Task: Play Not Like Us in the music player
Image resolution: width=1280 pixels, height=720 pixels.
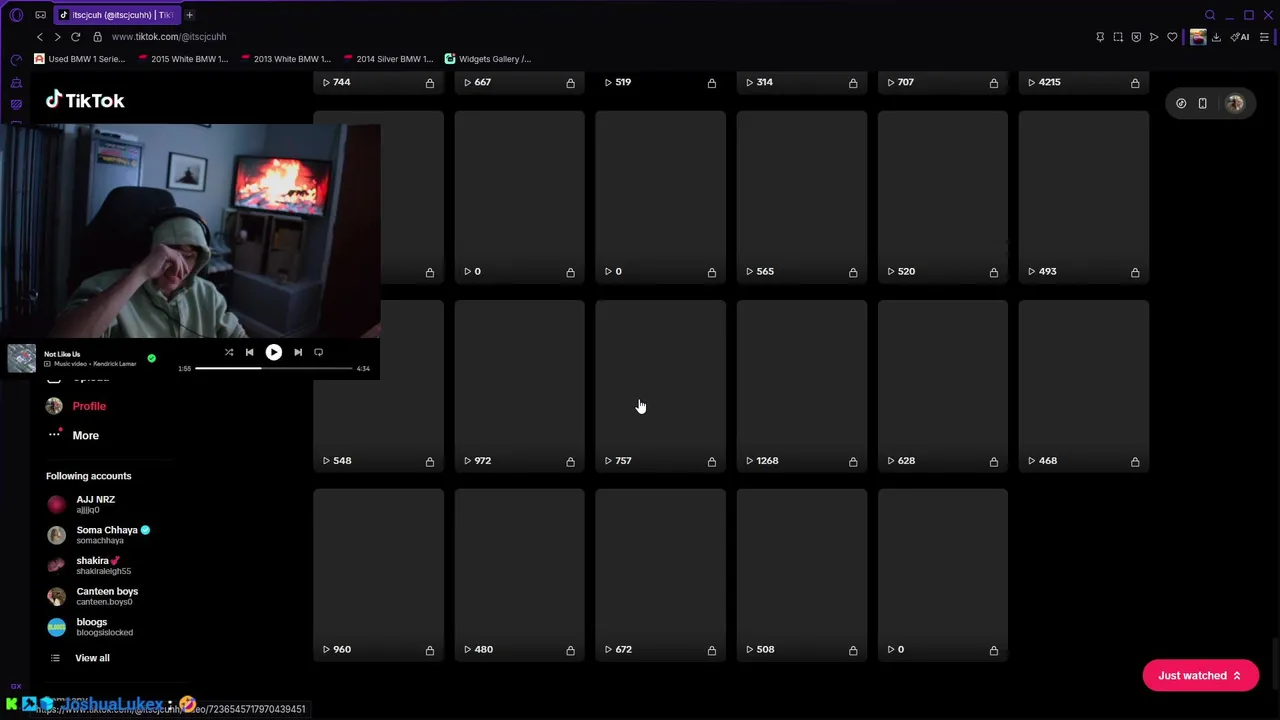Action: [273, 352]
